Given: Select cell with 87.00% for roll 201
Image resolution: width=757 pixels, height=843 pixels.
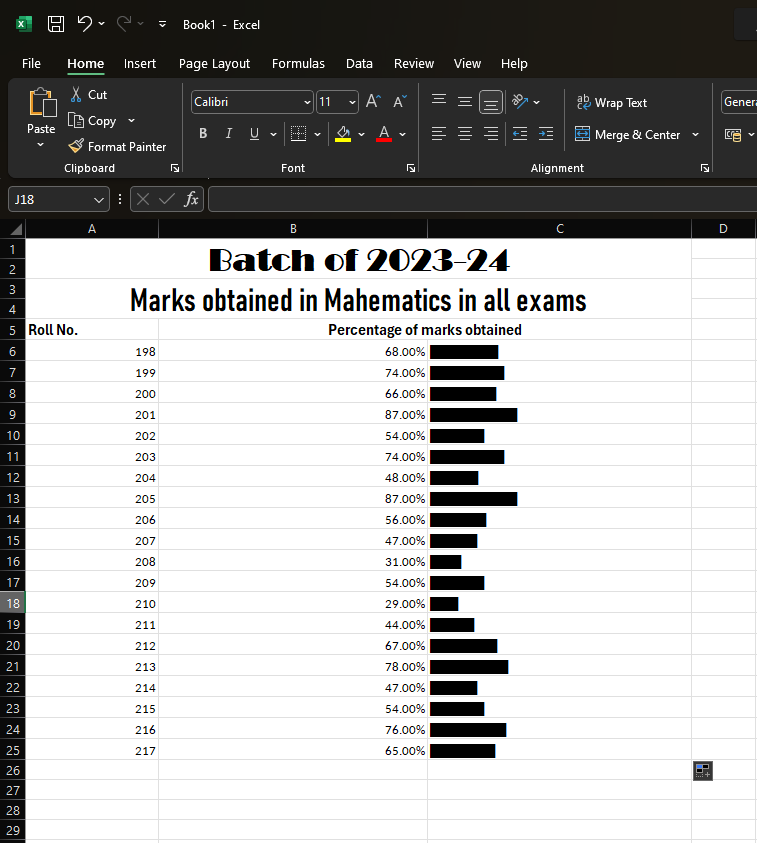Looking at the screenshot, I should tap(293, 415).
